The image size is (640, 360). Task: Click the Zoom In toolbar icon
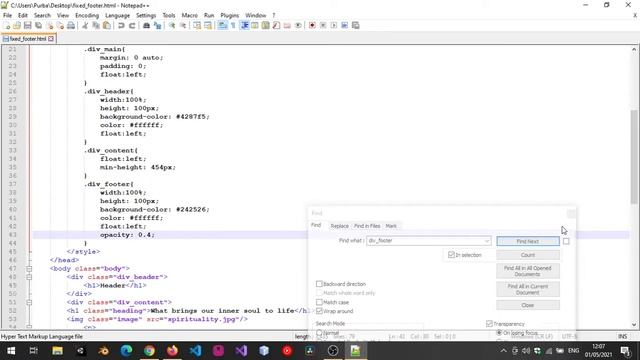[x=172, y=25]
